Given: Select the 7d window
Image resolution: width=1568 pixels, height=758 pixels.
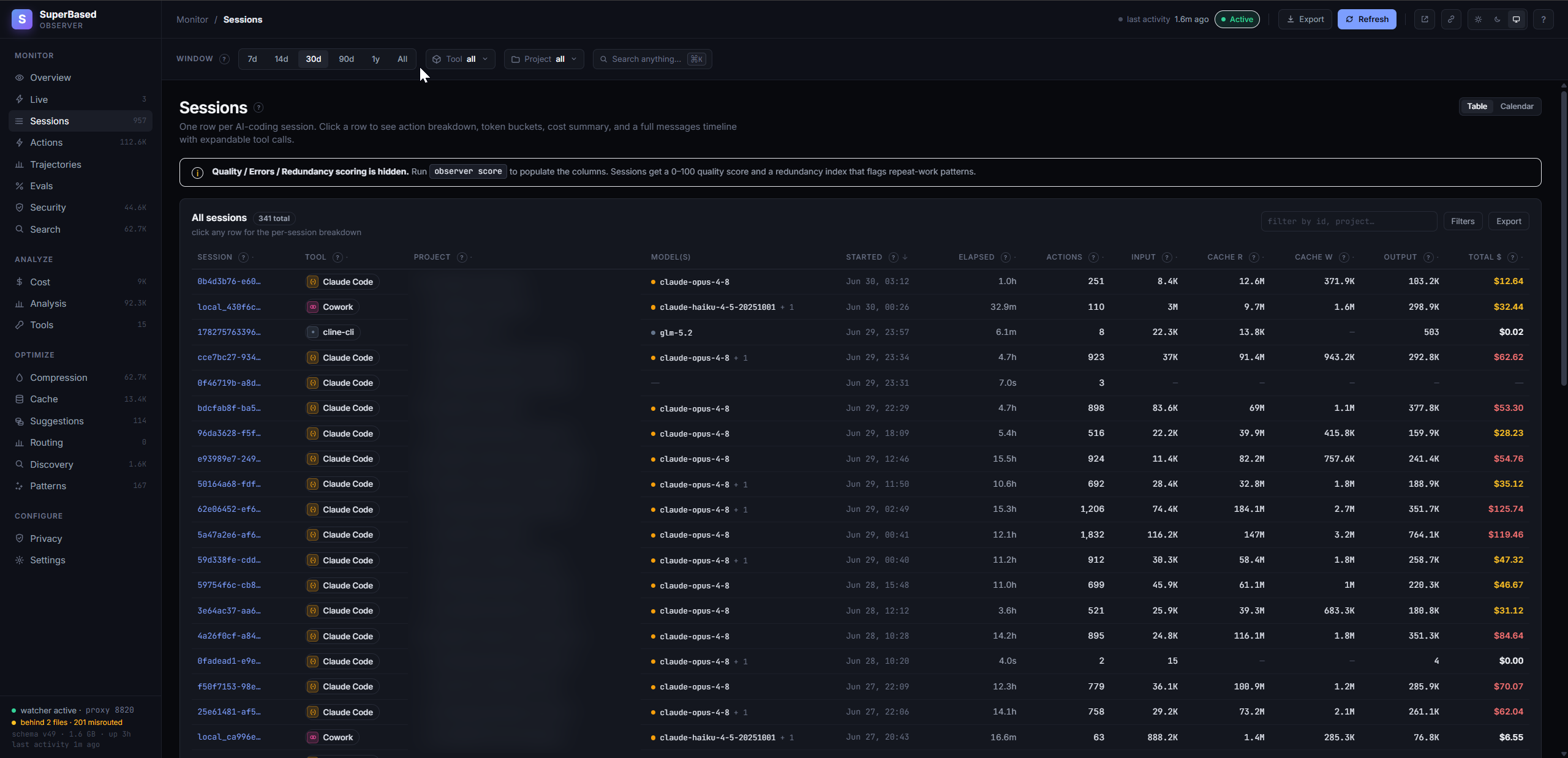Looking at the screenshot, I should click(252, 59).
